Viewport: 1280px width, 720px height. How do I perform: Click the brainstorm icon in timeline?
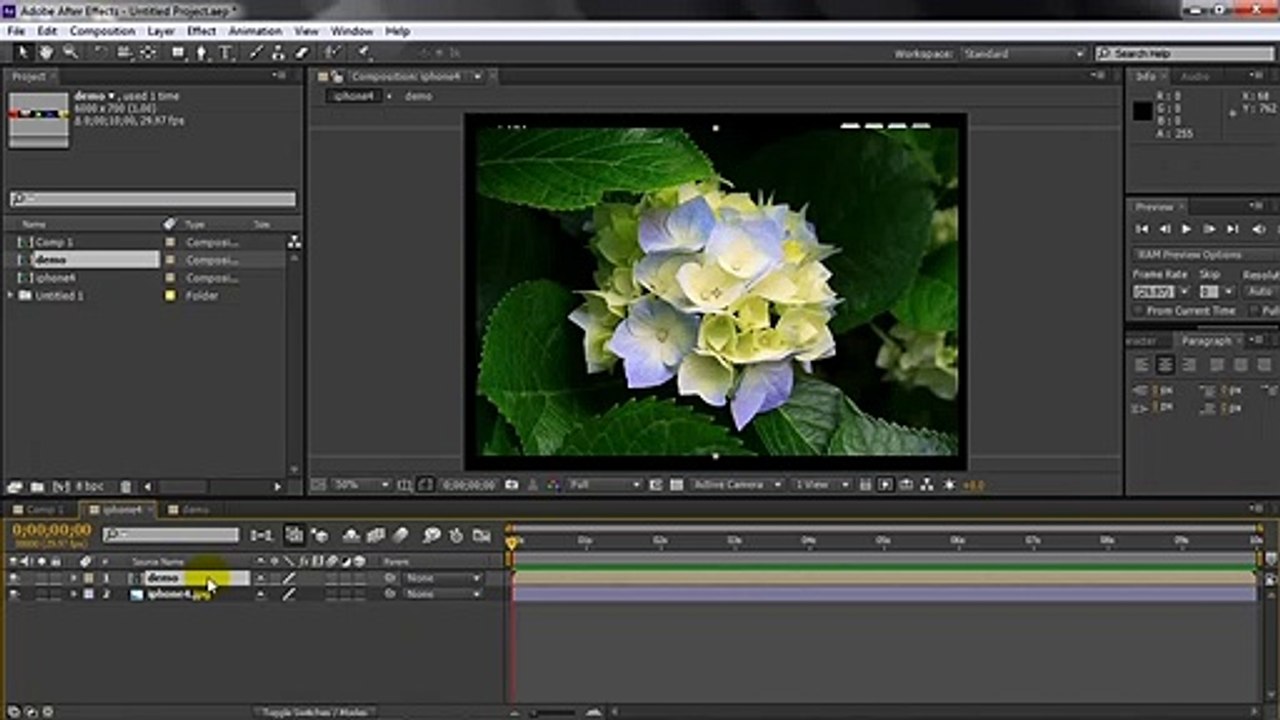click(432, 536)
